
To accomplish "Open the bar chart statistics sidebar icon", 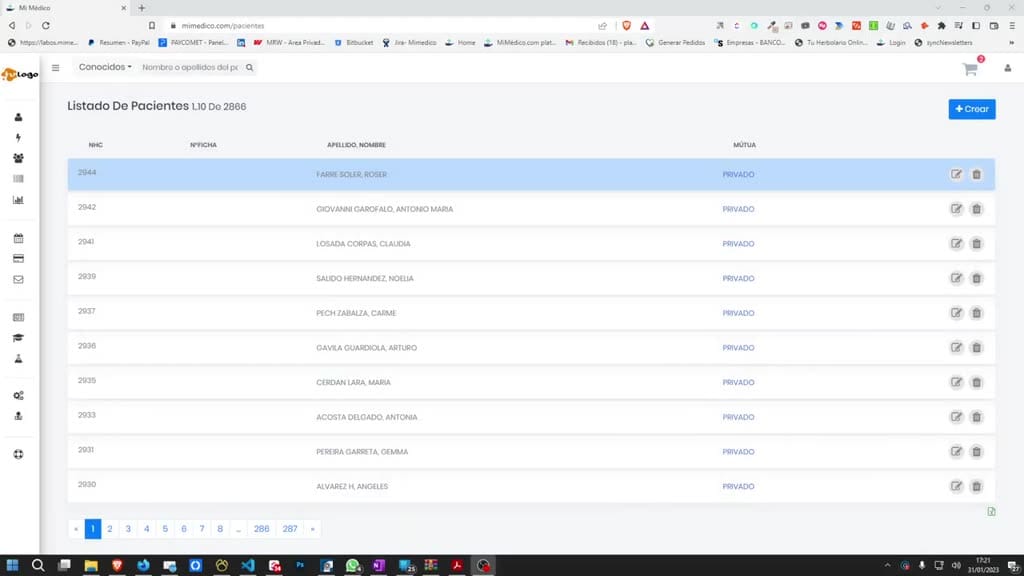I will [18, 200].
